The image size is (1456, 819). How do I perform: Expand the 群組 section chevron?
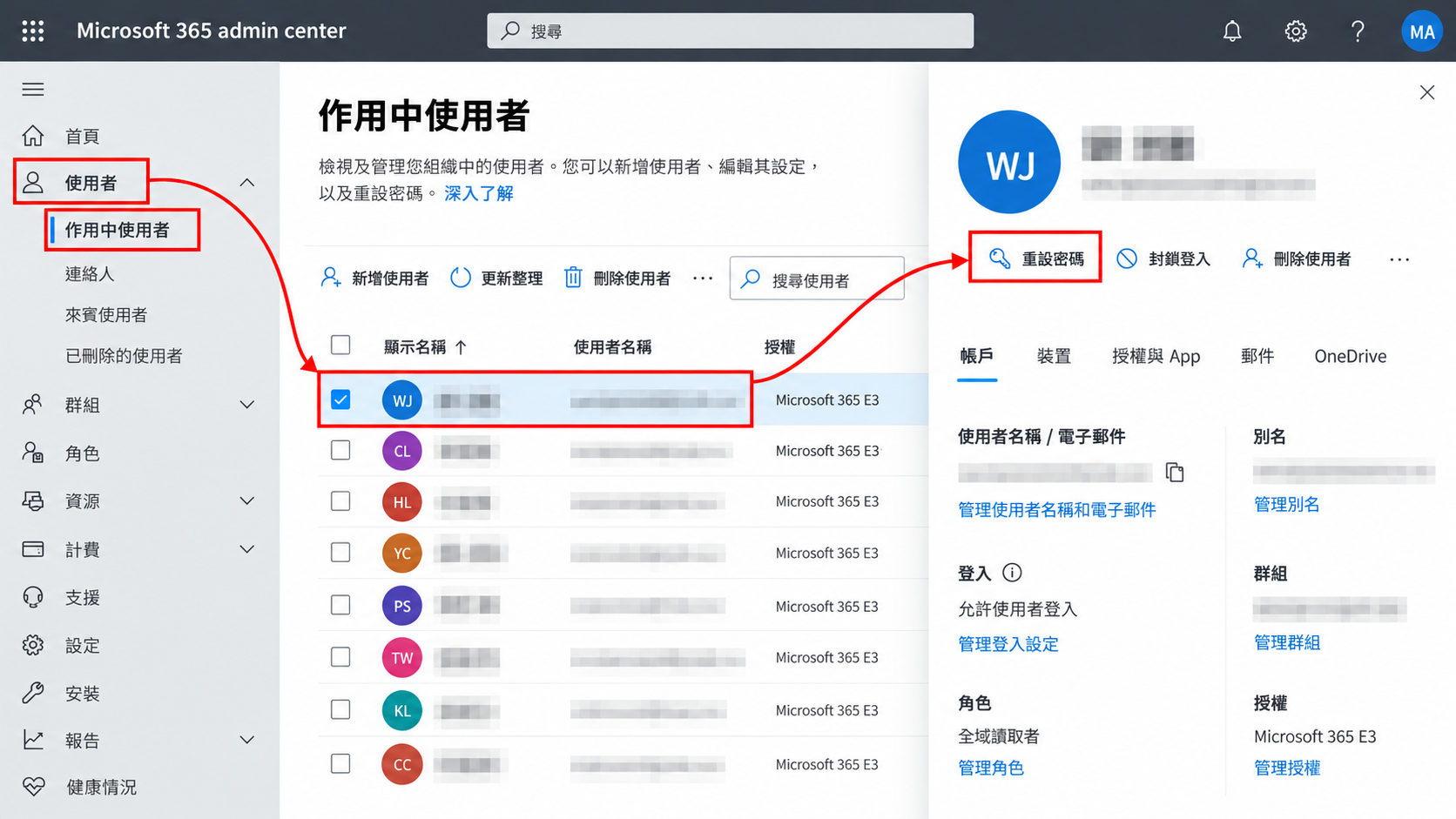(247, 405)
